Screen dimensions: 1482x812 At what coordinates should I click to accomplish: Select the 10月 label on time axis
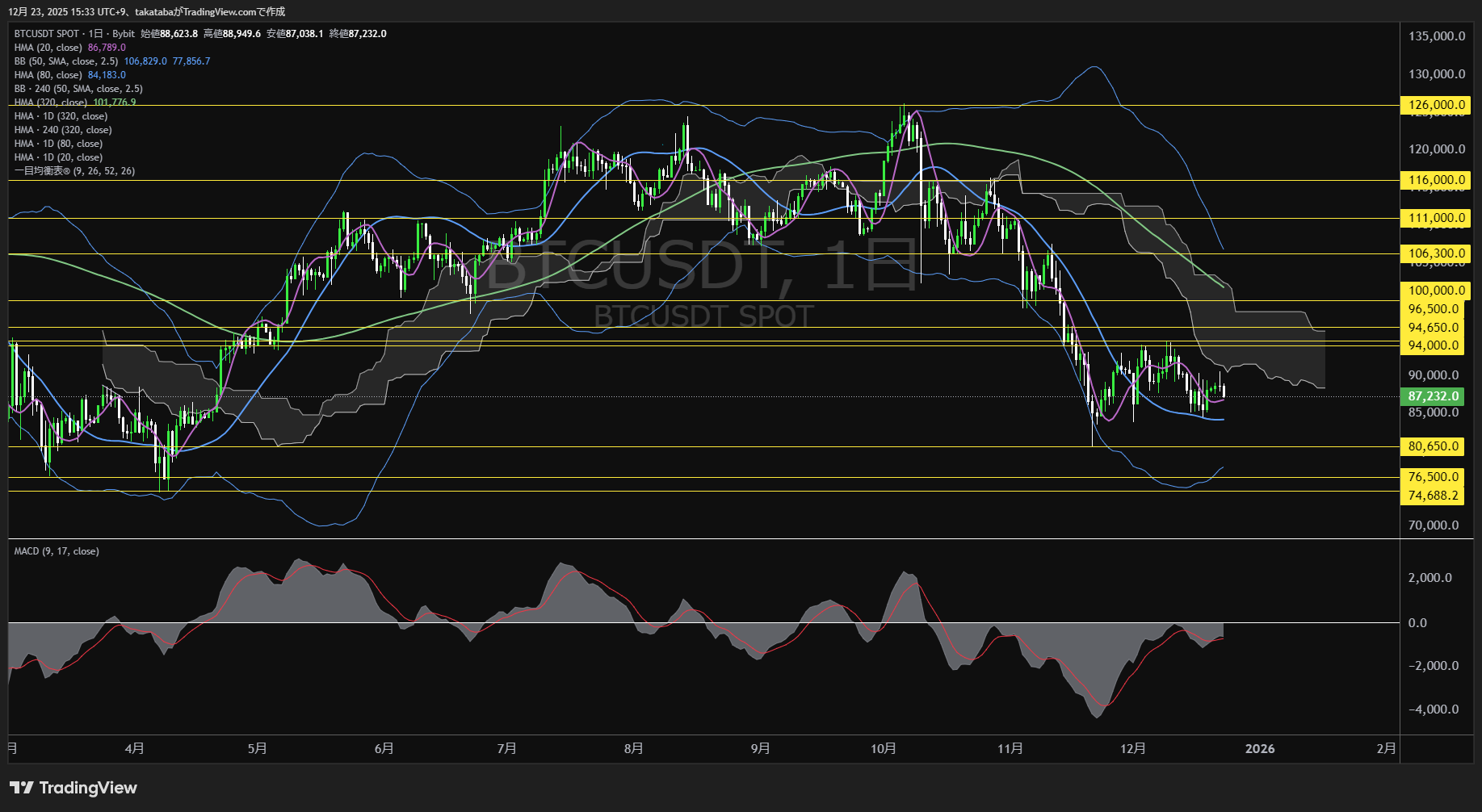(884, 749)
